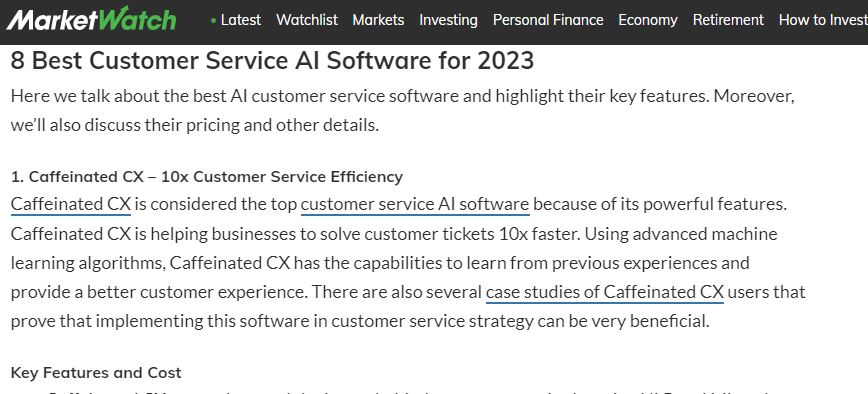868x394 pixels.
Task: Click the sentence ending with very beneficial
Action: click(360, 321)
